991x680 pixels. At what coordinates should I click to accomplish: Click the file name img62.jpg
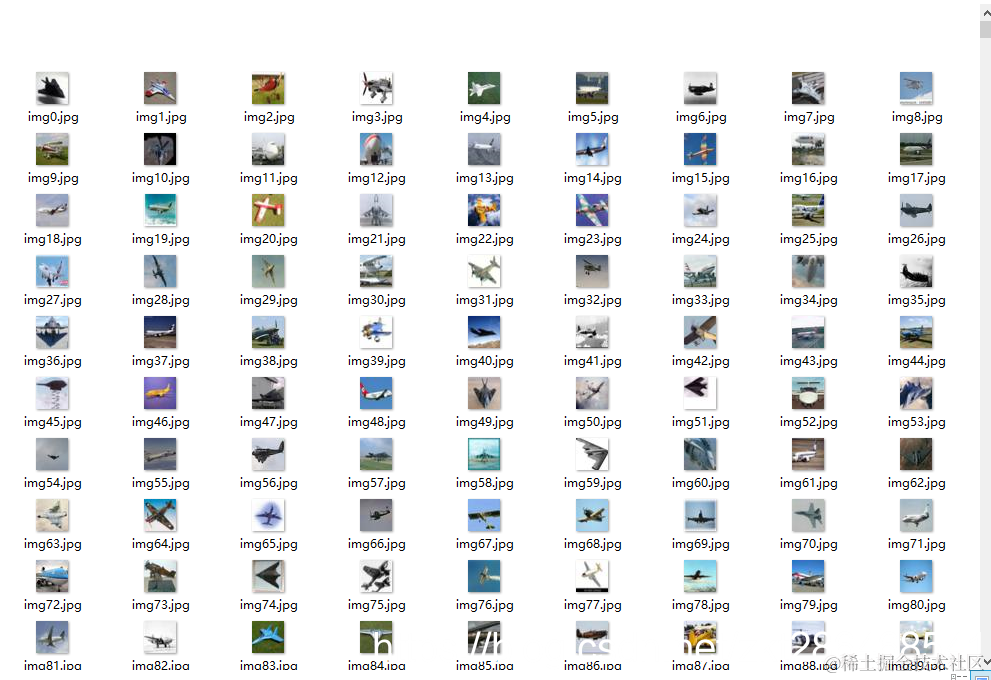pyautogui.click(x=917, y=483)
